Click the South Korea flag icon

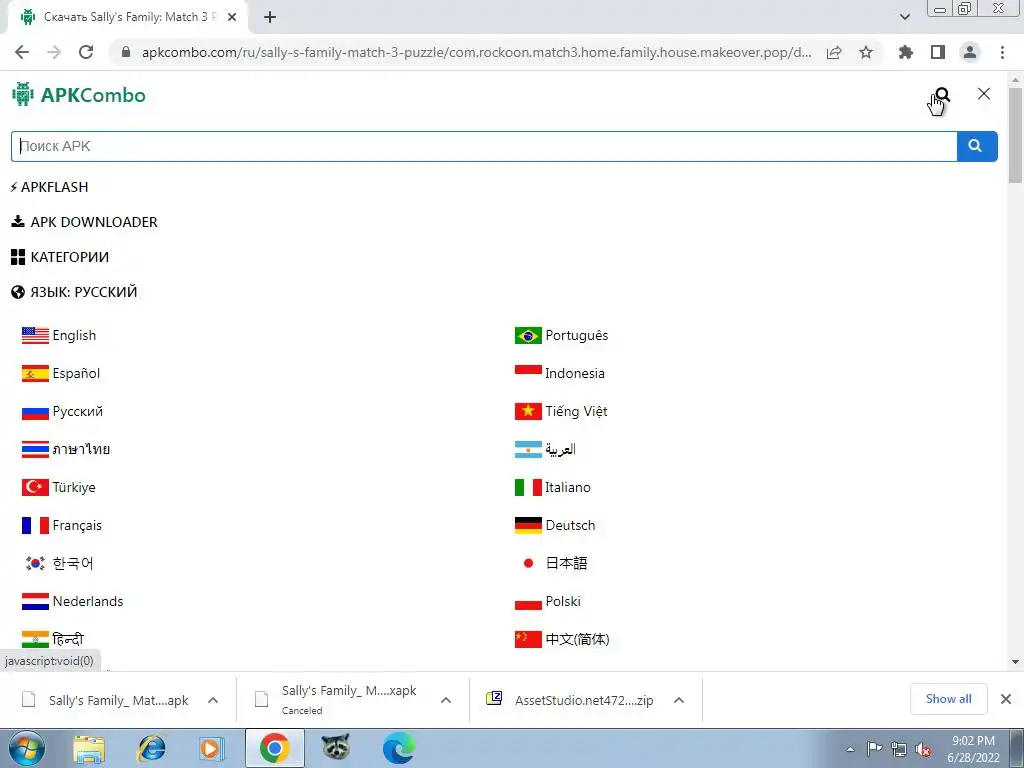point(35,563)
